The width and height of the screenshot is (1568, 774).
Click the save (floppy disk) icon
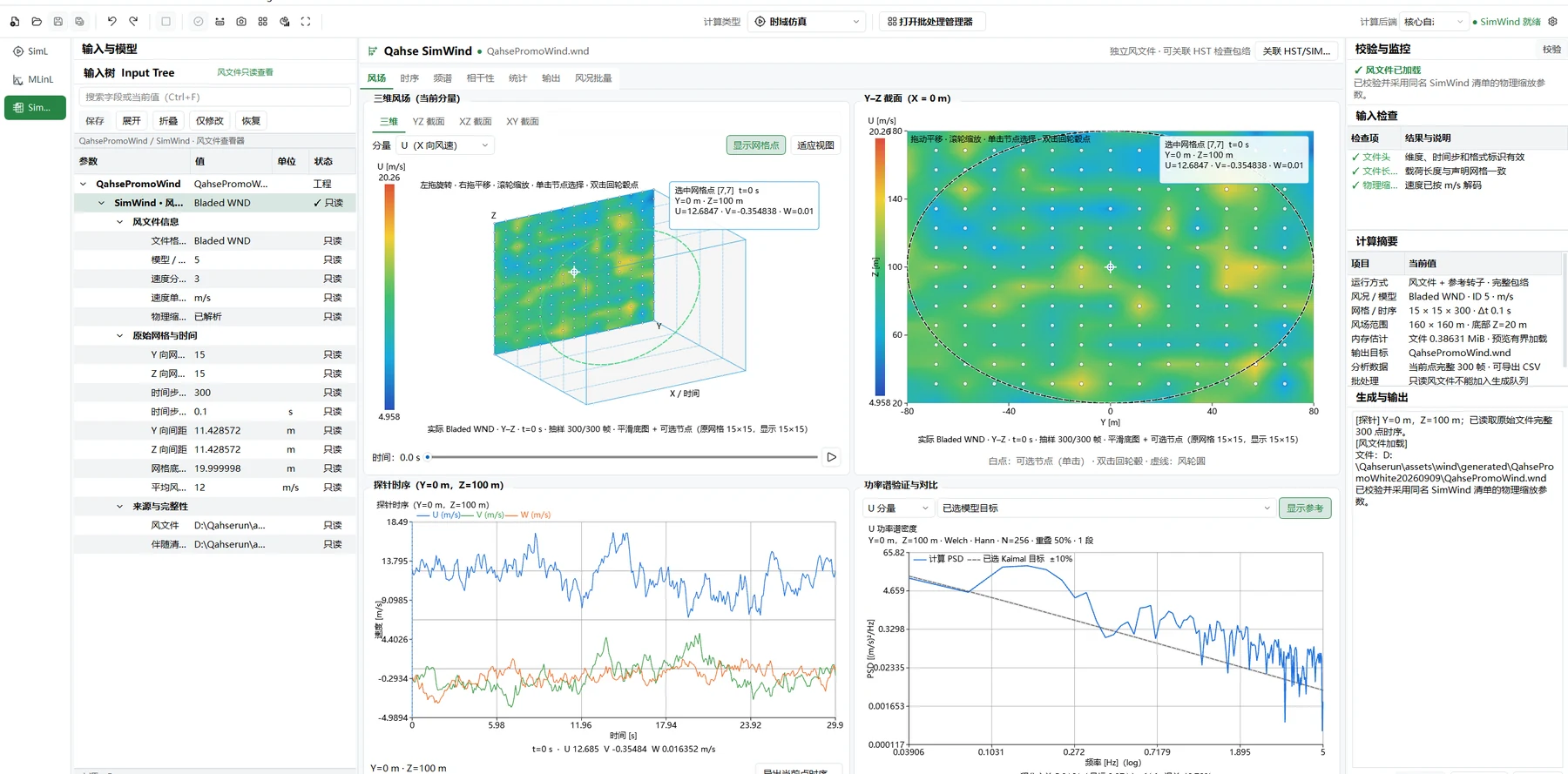tap(58, 22)
